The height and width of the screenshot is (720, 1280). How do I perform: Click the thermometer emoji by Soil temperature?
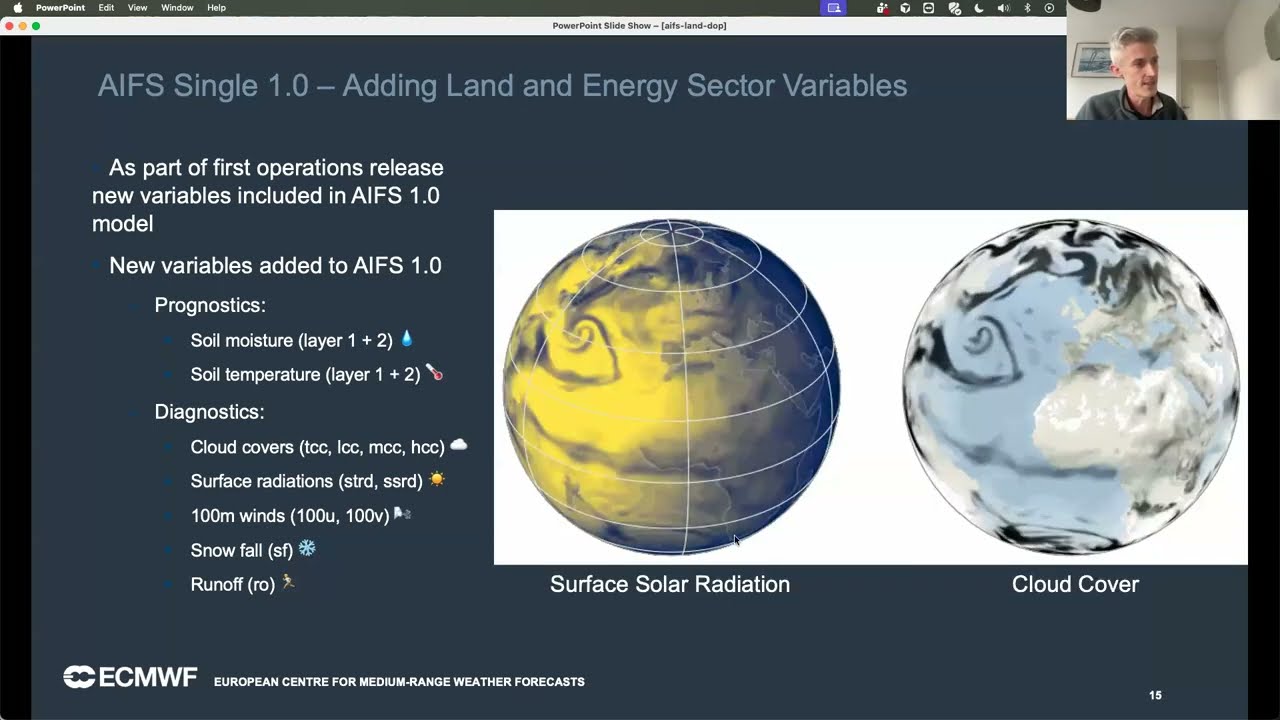coord(434,373)
